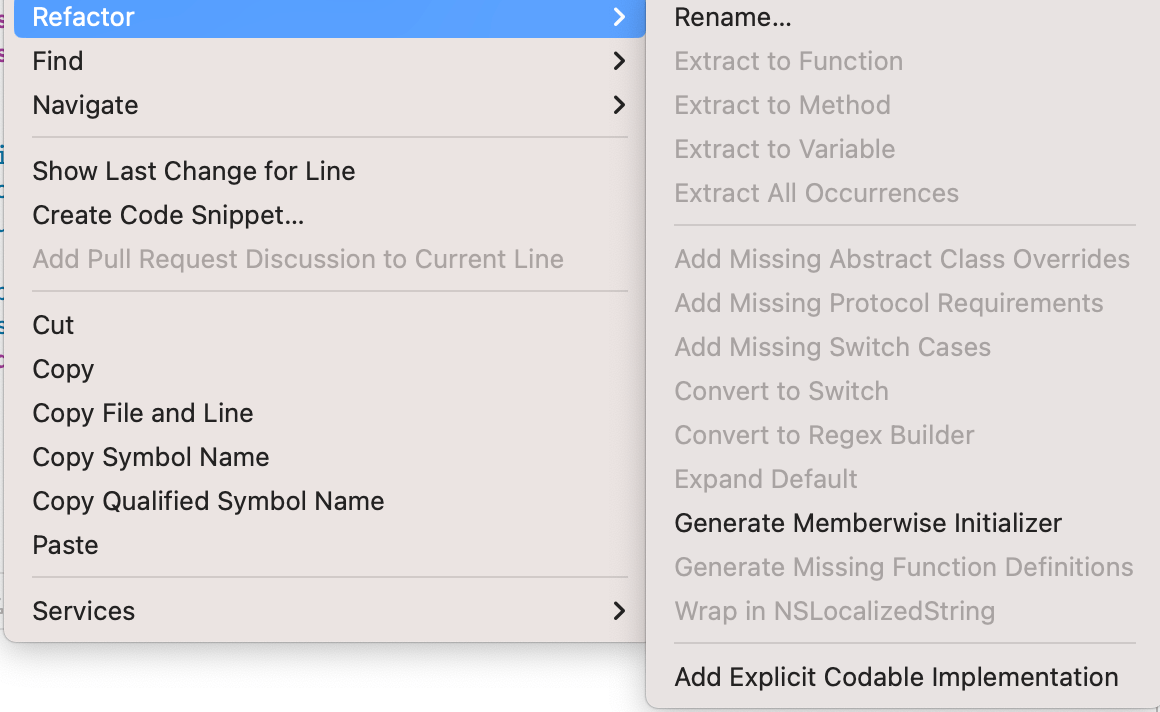Expand the Services submenu chevron
Viewport: 1160px width, 712px height.
[x=619, y=611]
